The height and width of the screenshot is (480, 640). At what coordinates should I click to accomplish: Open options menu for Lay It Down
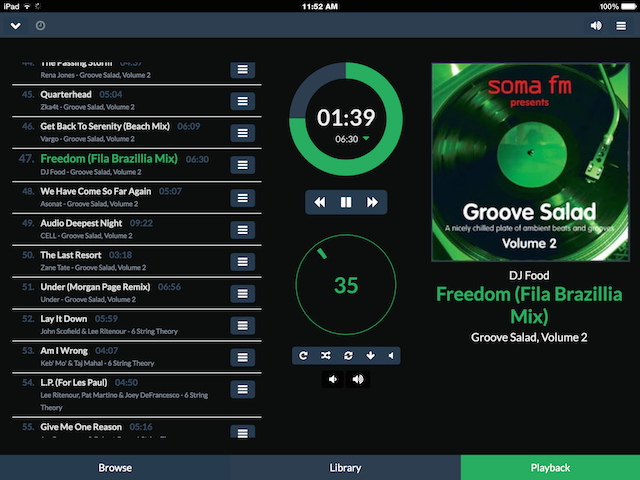pyautogui.click(x=242, y=325)
